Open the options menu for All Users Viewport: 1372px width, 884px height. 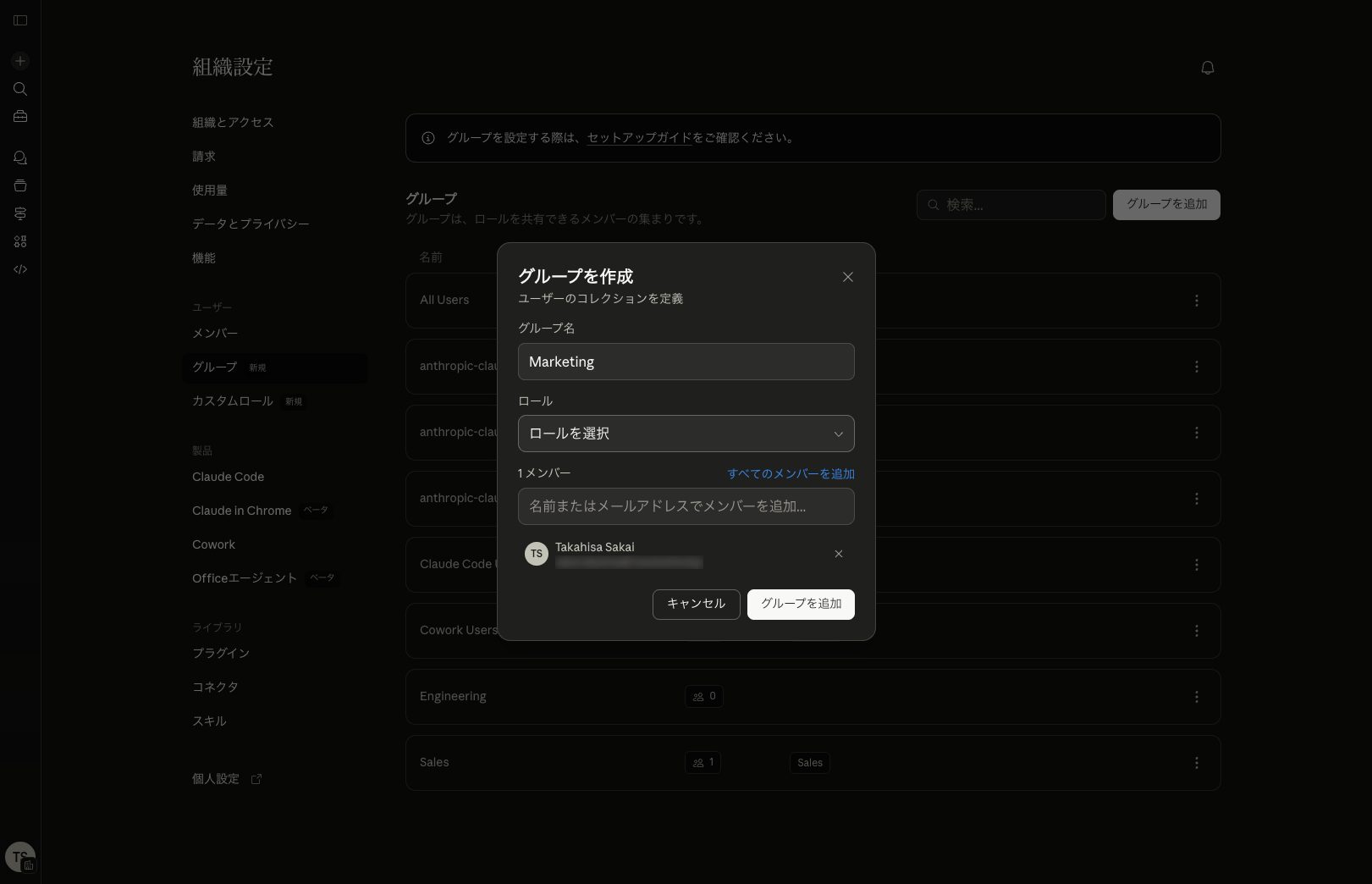click(1197, 301)
